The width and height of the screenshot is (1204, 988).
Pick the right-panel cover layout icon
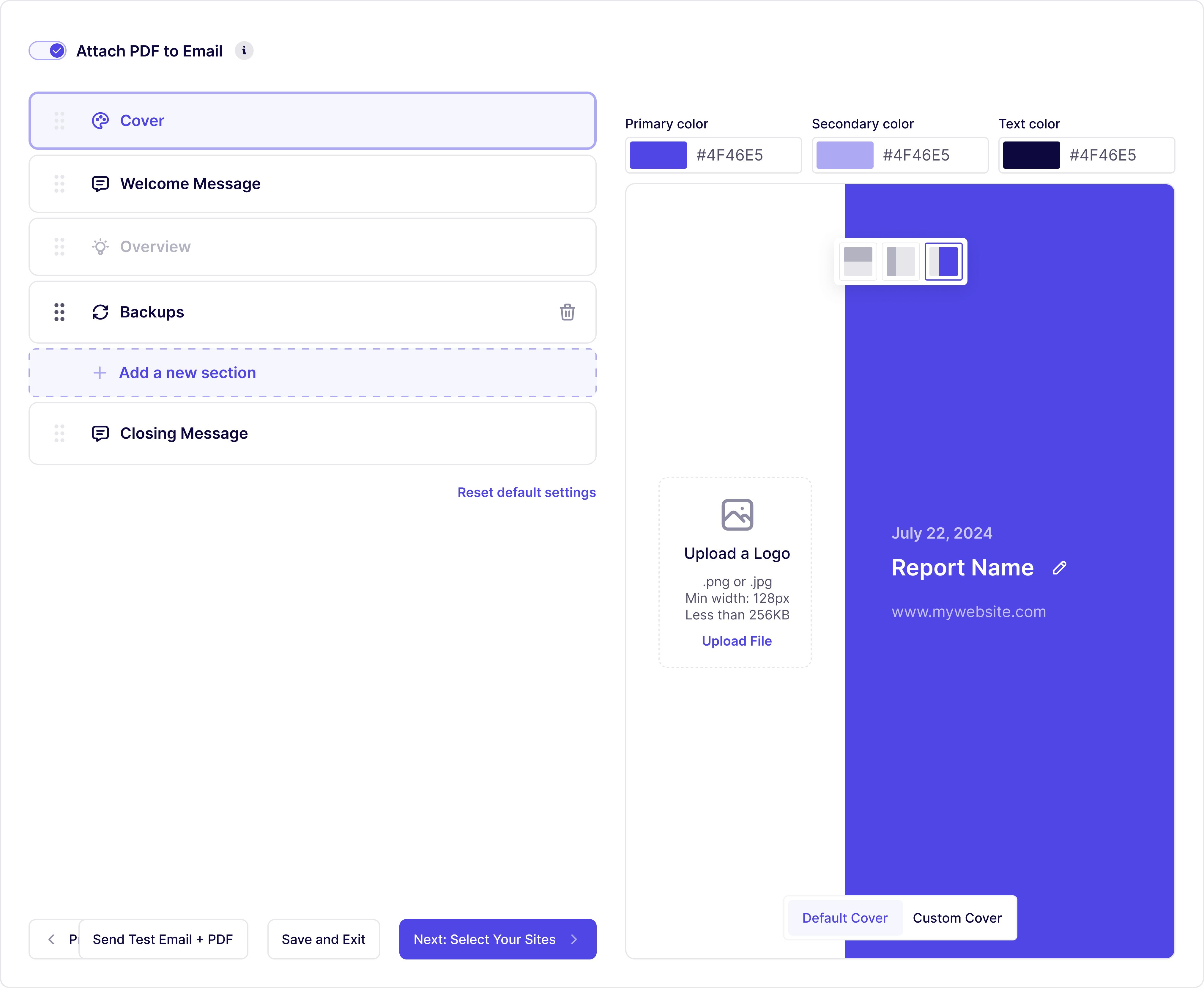pyautogui.click(x=943, y=261)
